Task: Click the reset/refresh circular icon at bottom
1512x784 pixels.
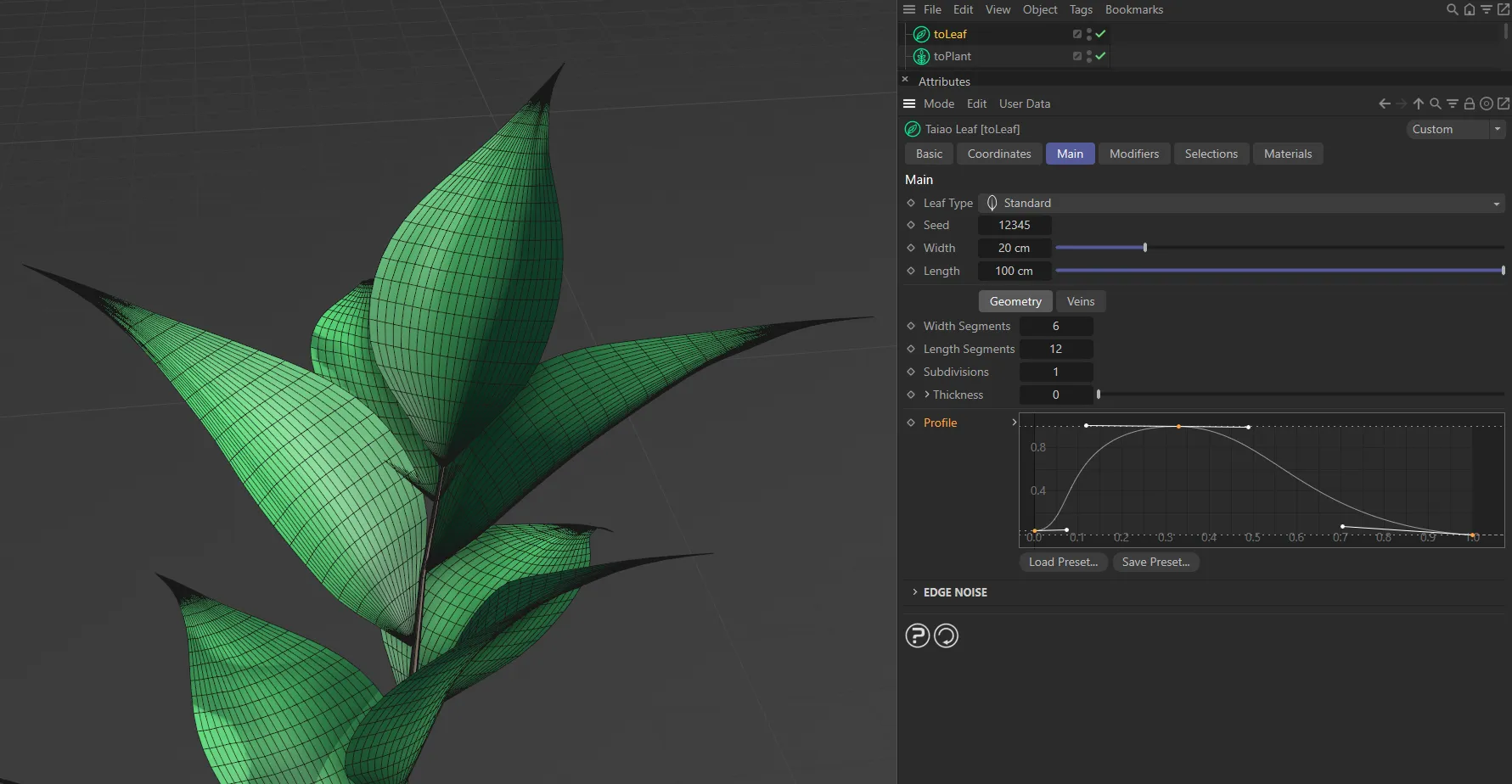Action: [947, 635]
